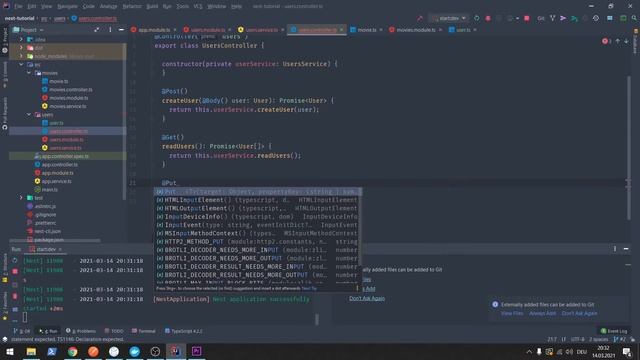The height and width of the screenshot is (360, 640).
Task: Select HTTP2_METHOD_PUT completion suggestion
Action: click(x=257, y=242)
